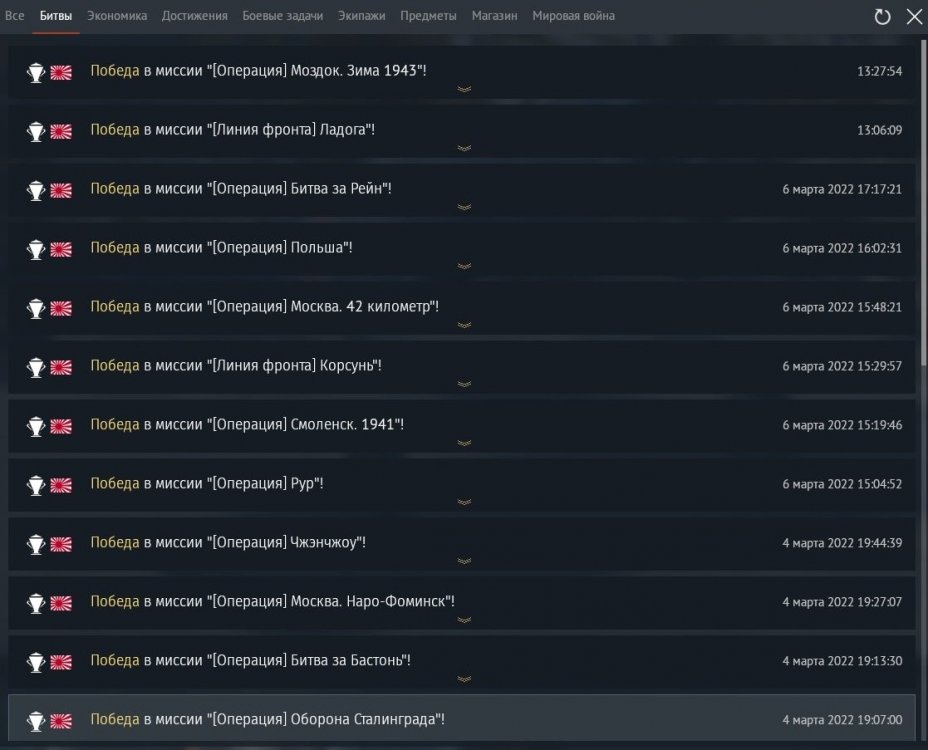This screenshot has height=750, width=928.
Task: Click the refresh icon in top bar
Action: pyautogui.click(x=882, y=16)
